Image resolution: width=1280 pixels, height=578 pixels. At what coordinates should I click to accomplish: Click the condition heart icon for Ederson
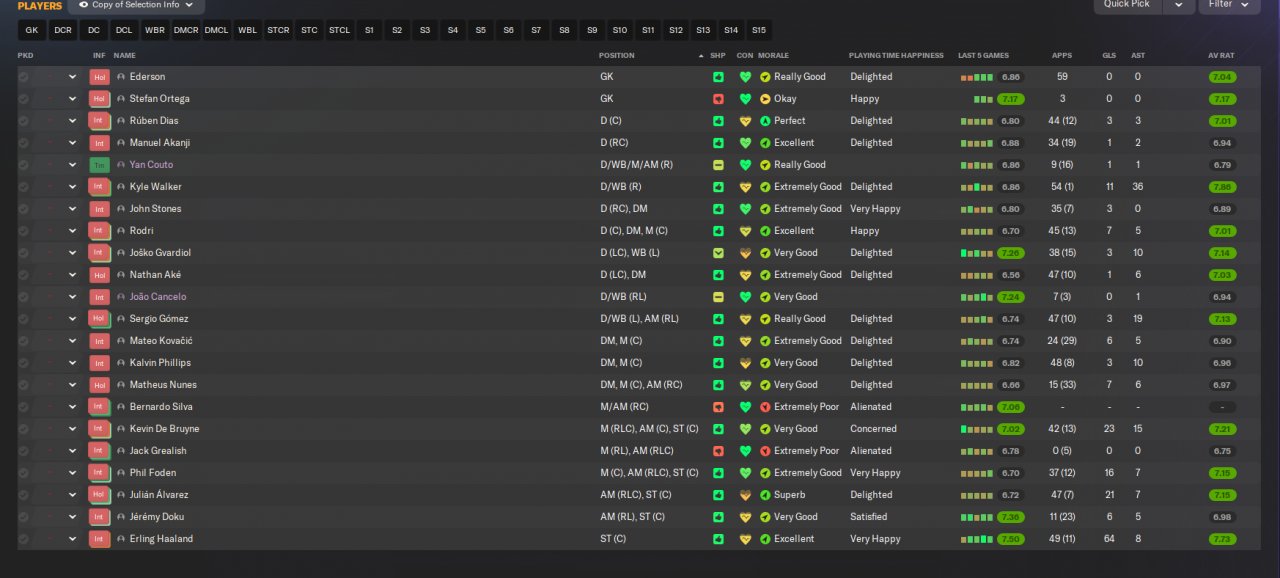click(745, 77)
